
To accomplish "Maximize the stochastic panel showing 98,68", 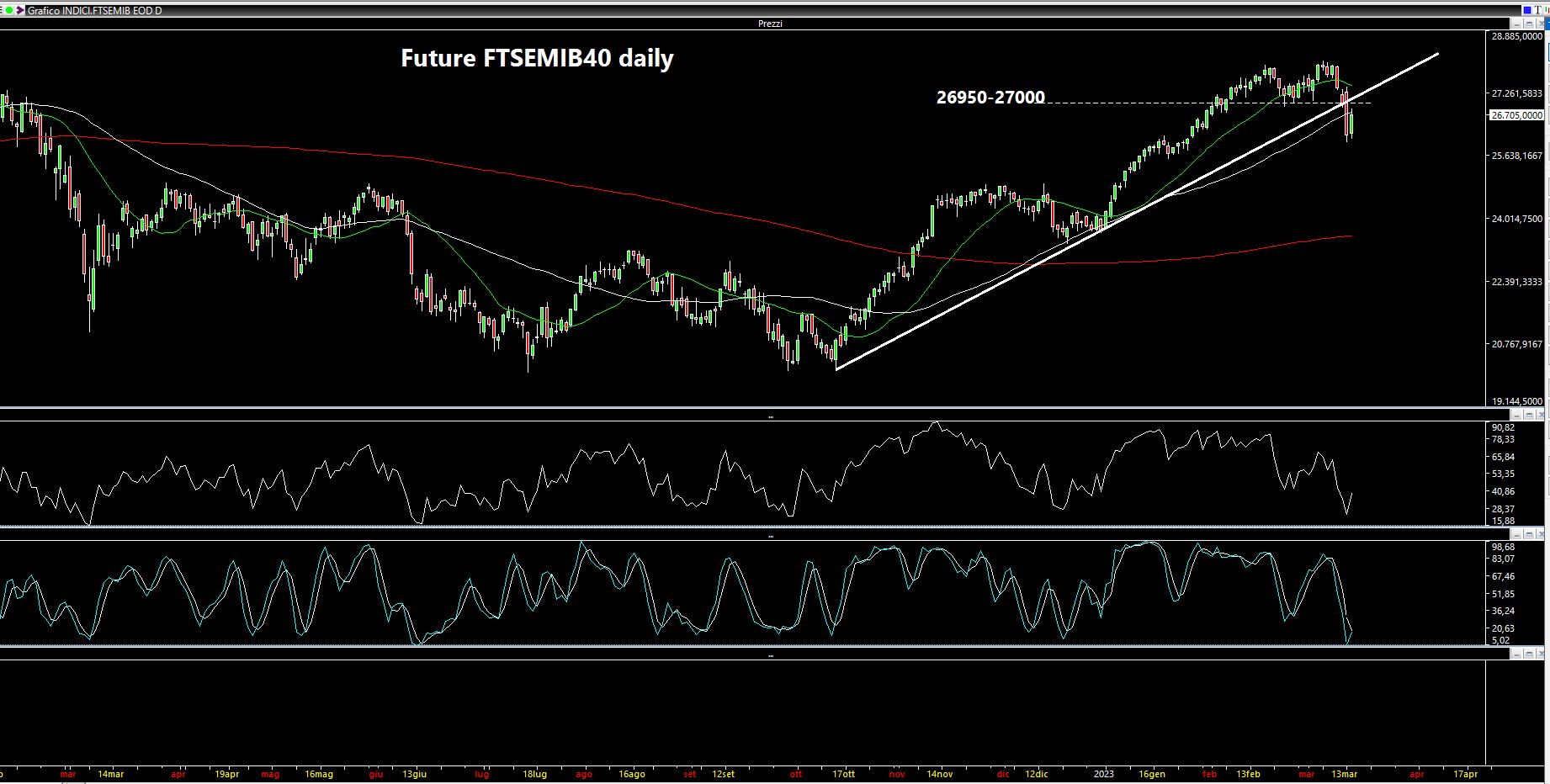I will coord(1529,535).
